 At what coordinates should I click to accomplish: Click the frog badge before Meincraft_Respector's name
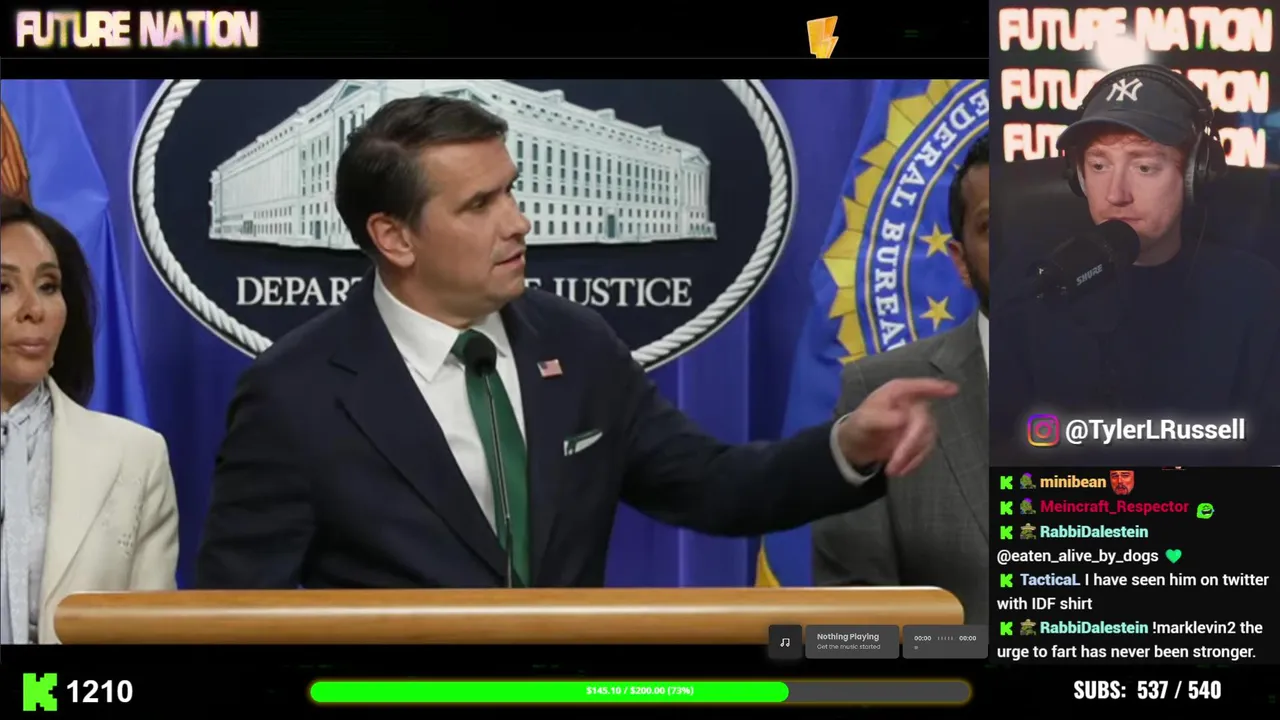pos(1027,507)
